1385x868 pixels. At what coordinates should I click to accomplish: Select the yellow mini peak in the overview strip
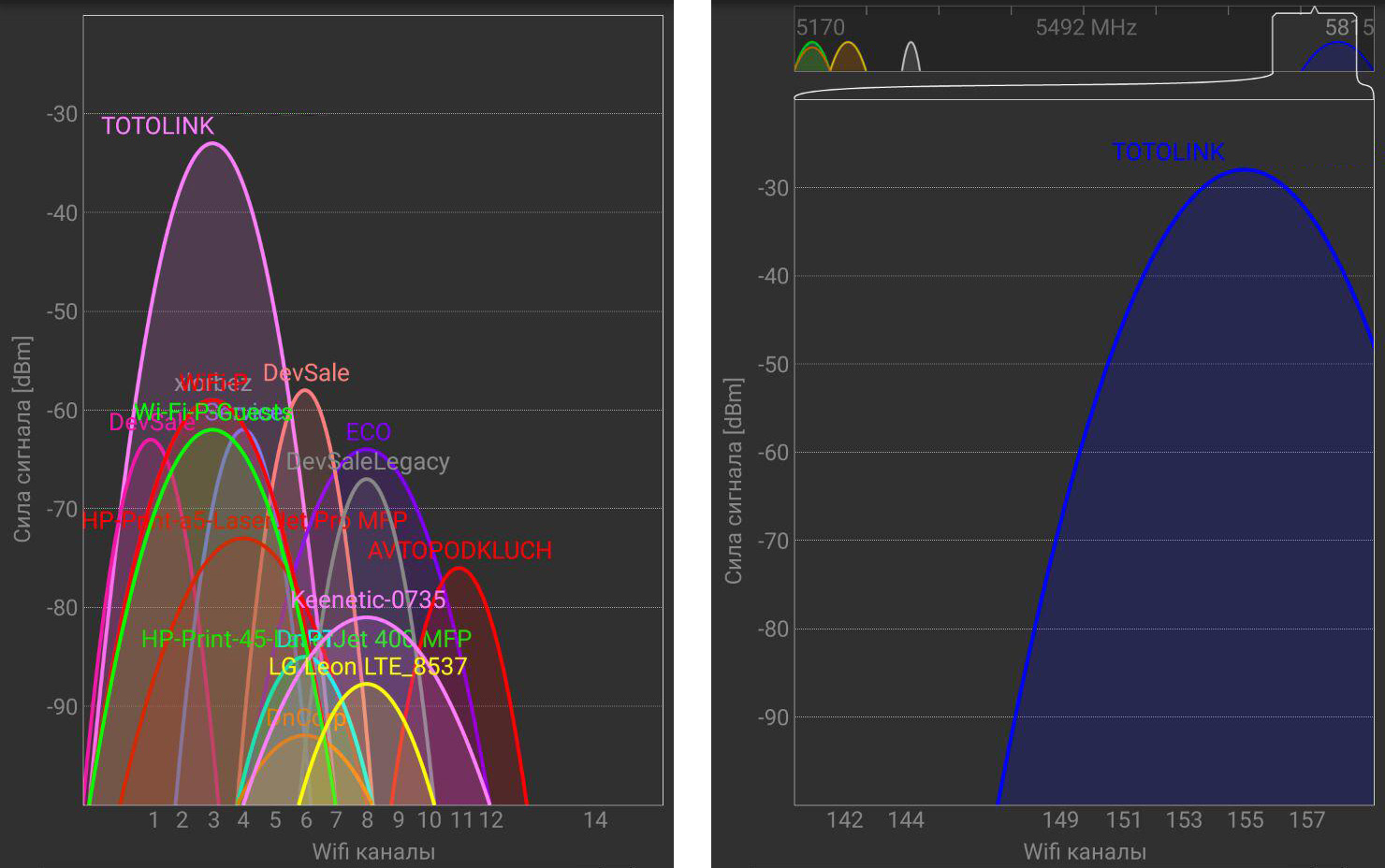pyautogui.click(x=847, y=56)
